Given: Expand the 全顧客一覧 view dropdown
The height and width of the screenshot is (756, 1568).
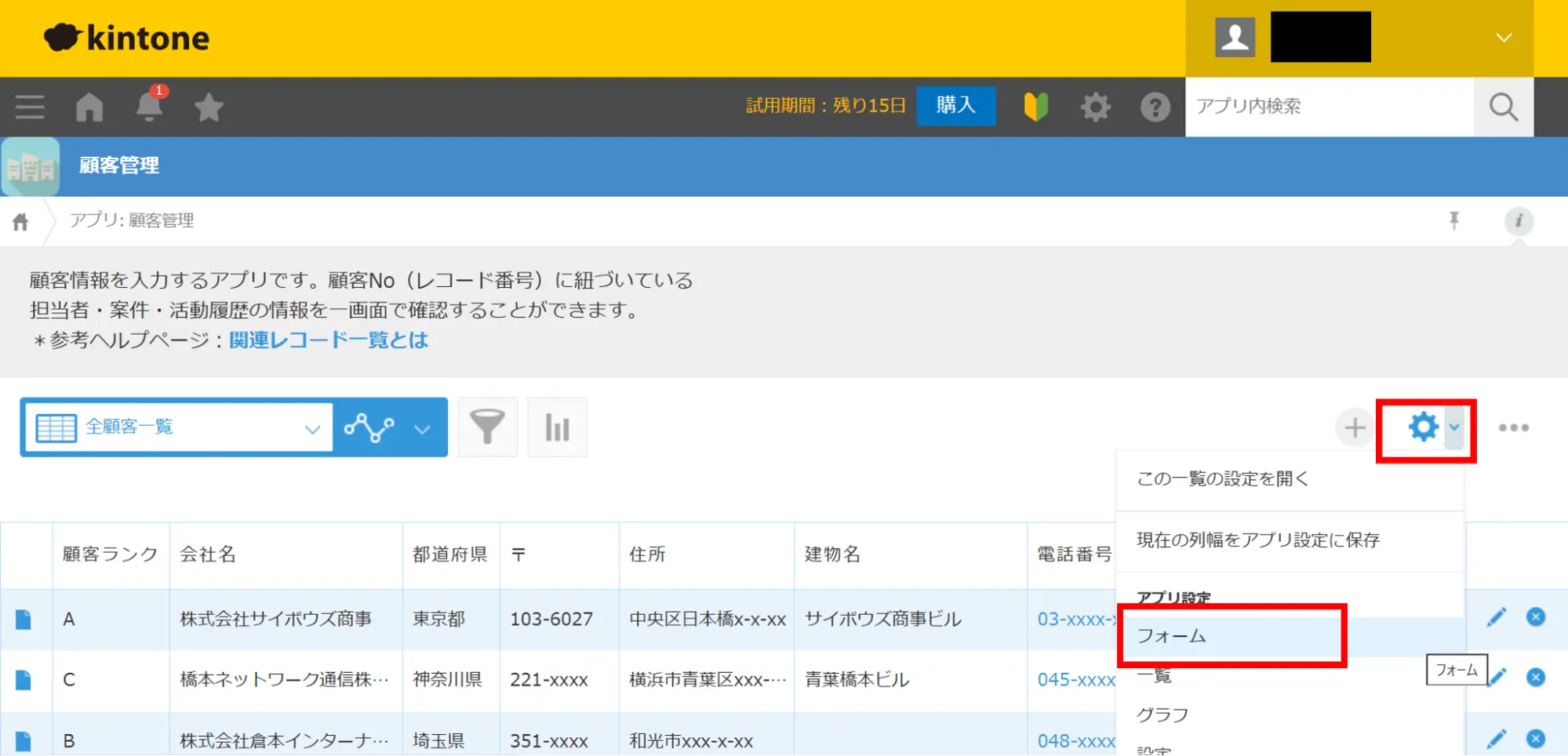Looking at the screenshot, I should point(312,428).
